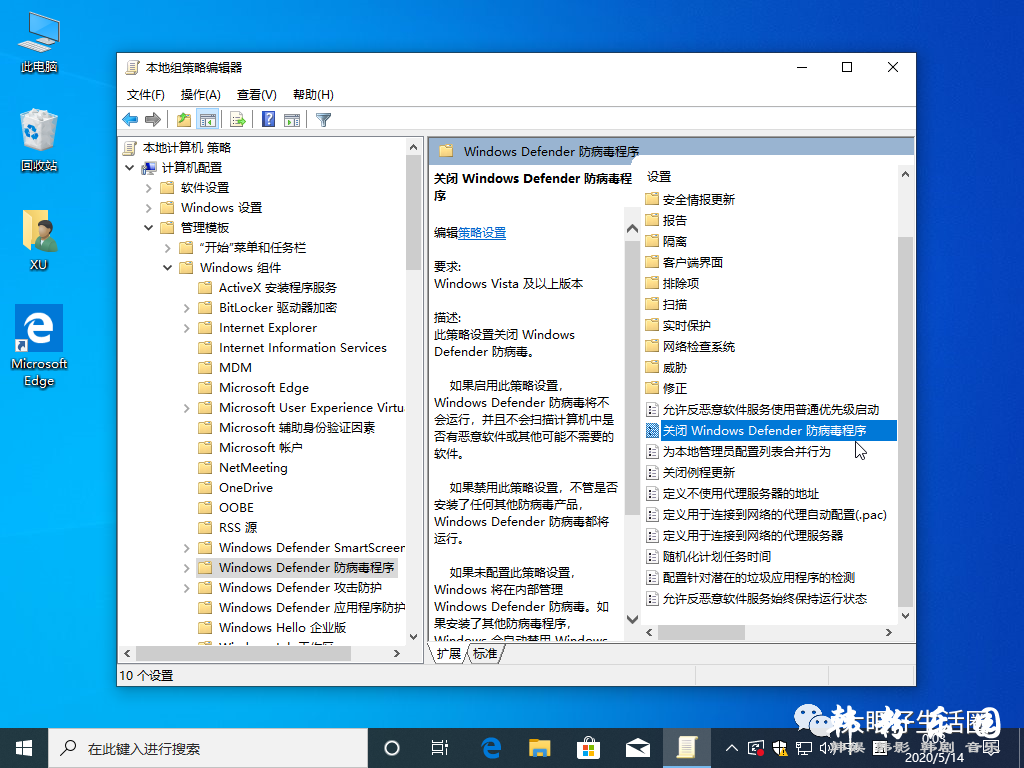Collapse the 计算机配置 tree node
The image size is (1024, 768).
coord(129,168)
